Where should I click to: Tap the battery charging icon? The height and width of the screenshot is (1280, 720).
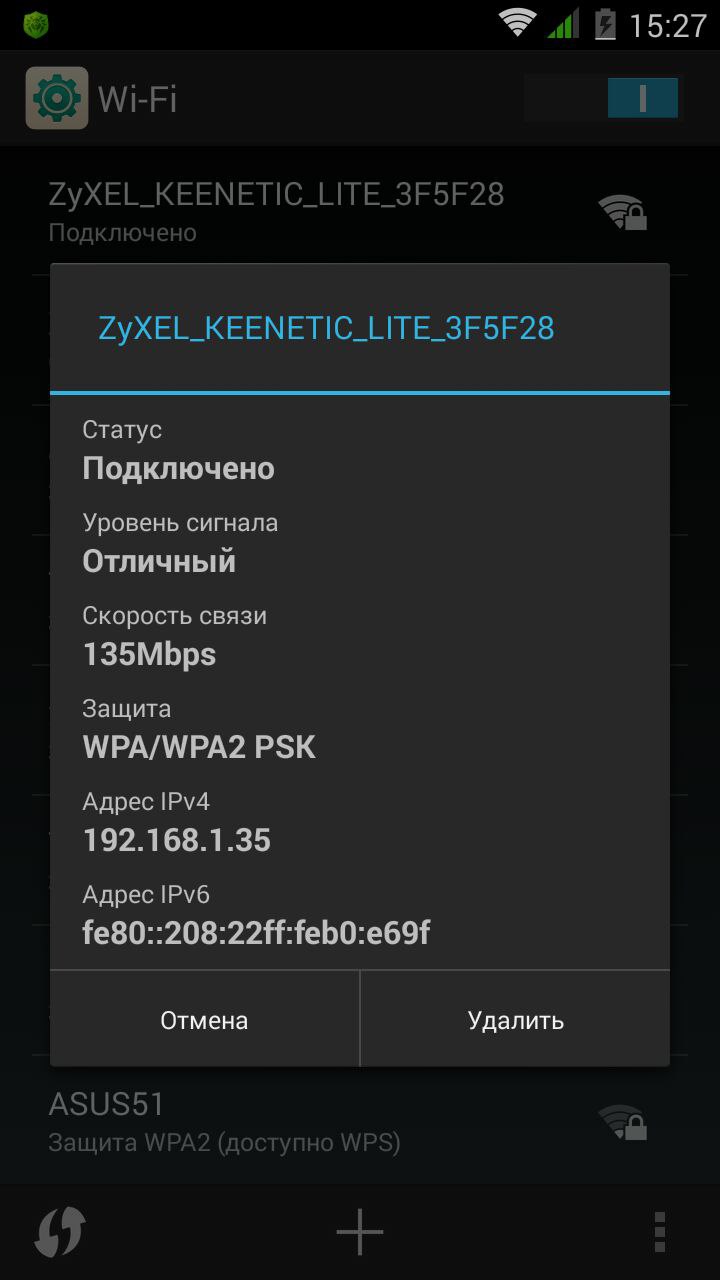click(605, 23)
